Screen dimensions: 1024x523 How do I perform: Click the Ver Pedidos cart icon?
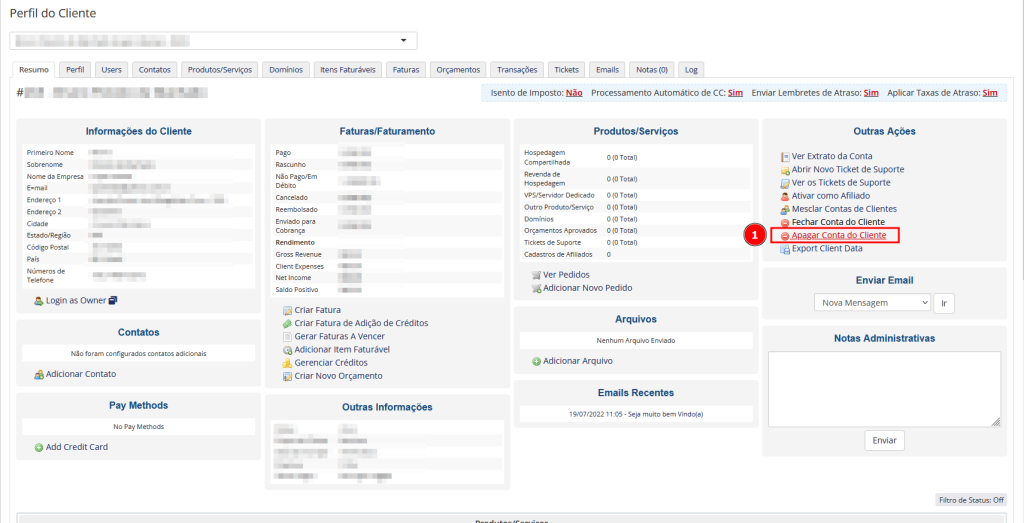536,276
